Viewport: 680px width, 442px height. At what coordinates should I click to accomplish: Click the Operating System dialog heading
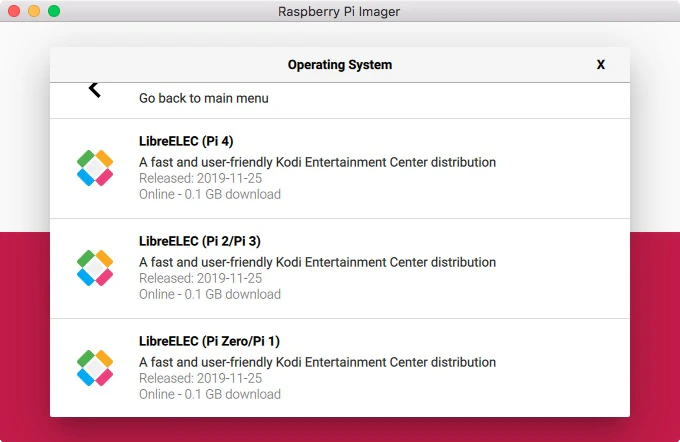pos(340,65)
